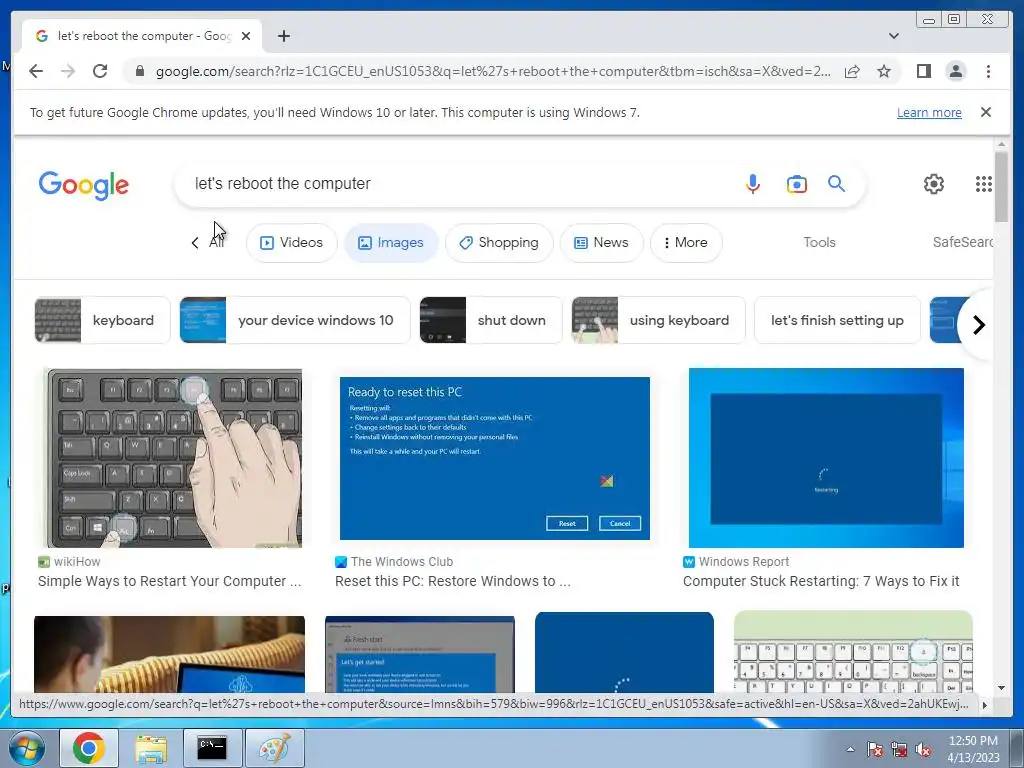Image resolution: width=1024 pixels, height=768 pixels.
Task: Select the 'your device windows 10' chip
Action: pyautogui.click(x=295, y=320)
